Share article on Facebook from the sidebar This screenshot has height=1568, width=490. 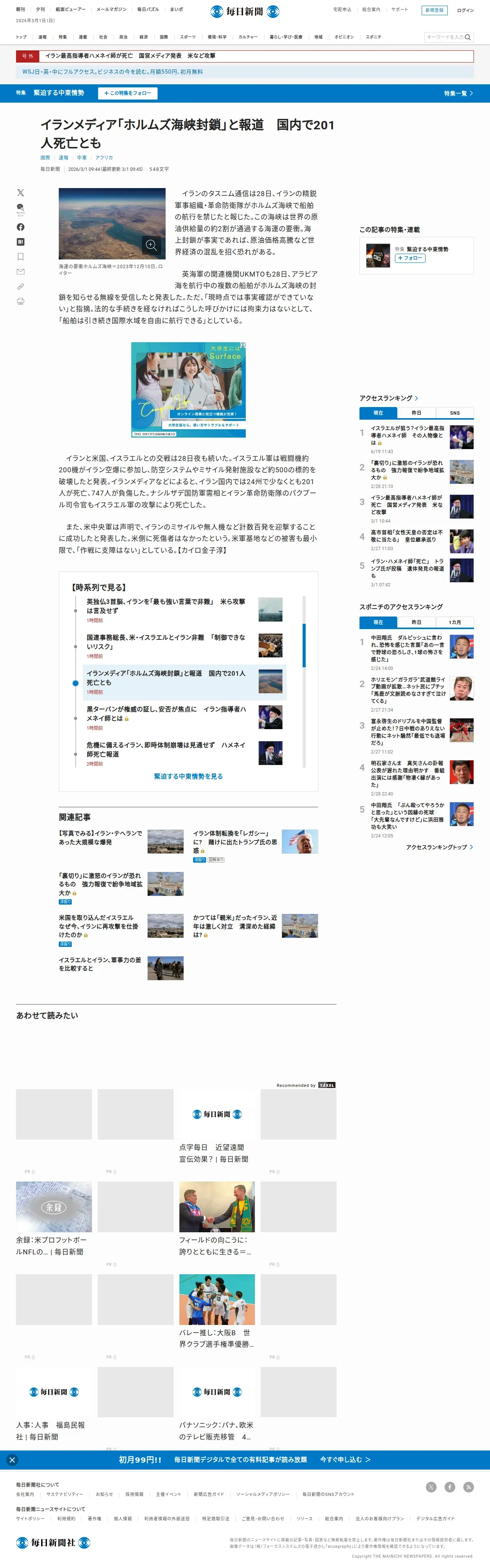(20, 227)
